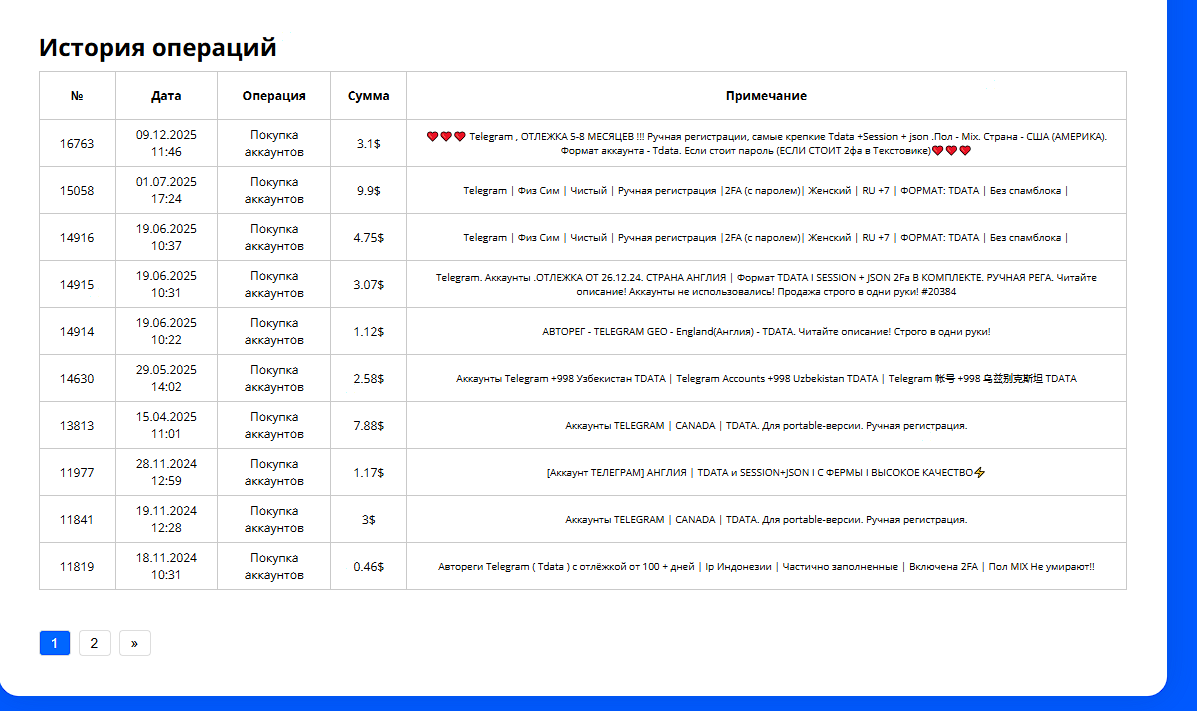Viewport: 1197px width, 711px height.
Task: Click RU +7 note in row 15058
Action: coord(766,190)
